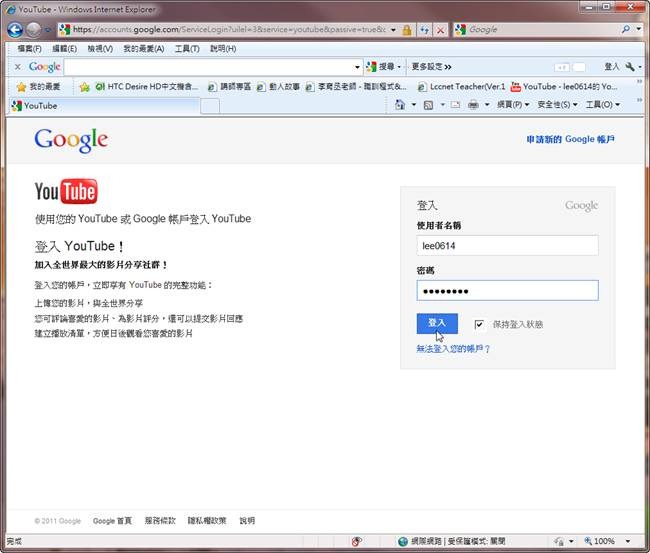
Task: Go back with the browser Back arrow
Action: point(15,29)
